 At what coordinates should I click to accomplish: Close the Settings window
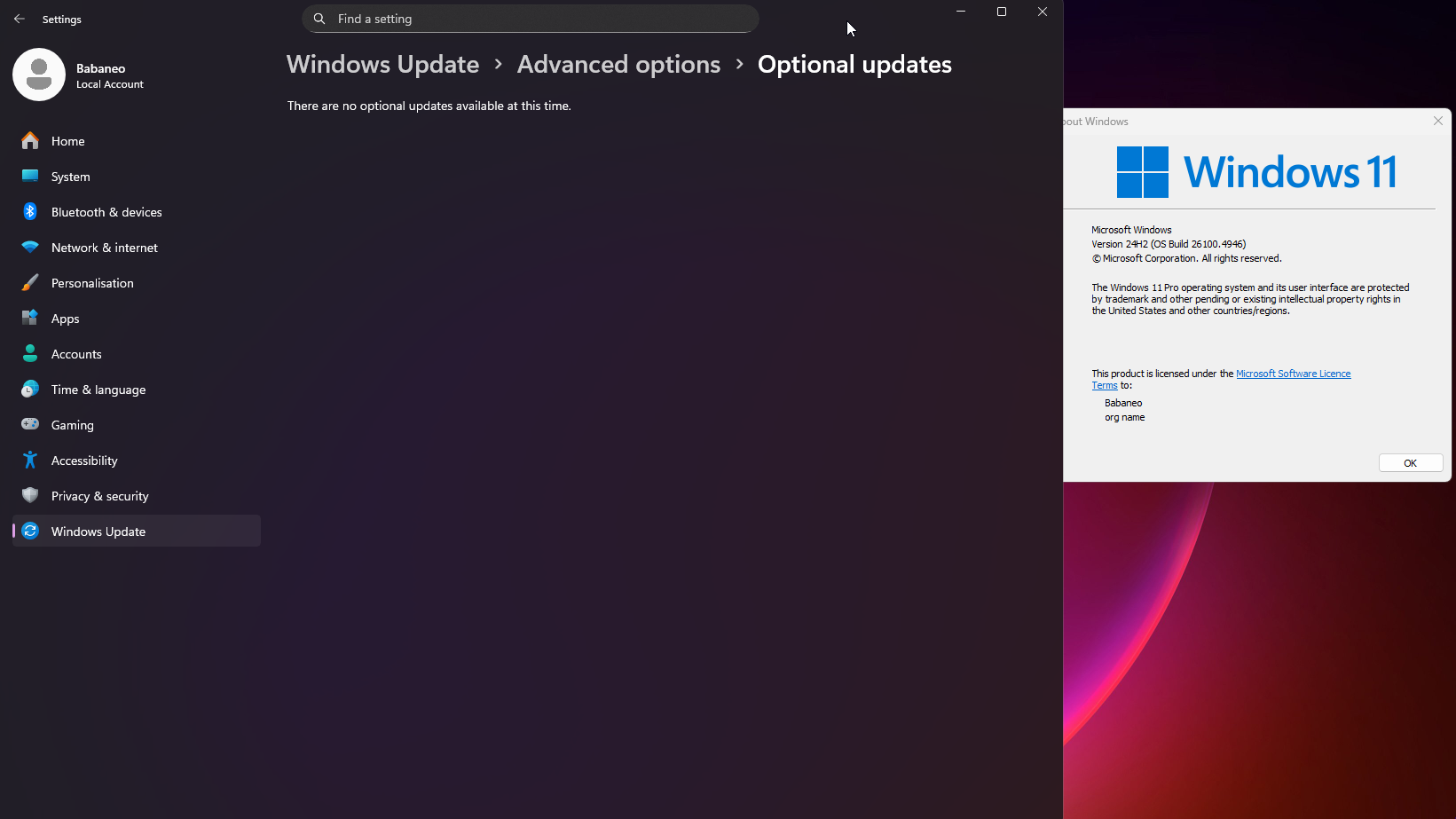point(1043,12)
